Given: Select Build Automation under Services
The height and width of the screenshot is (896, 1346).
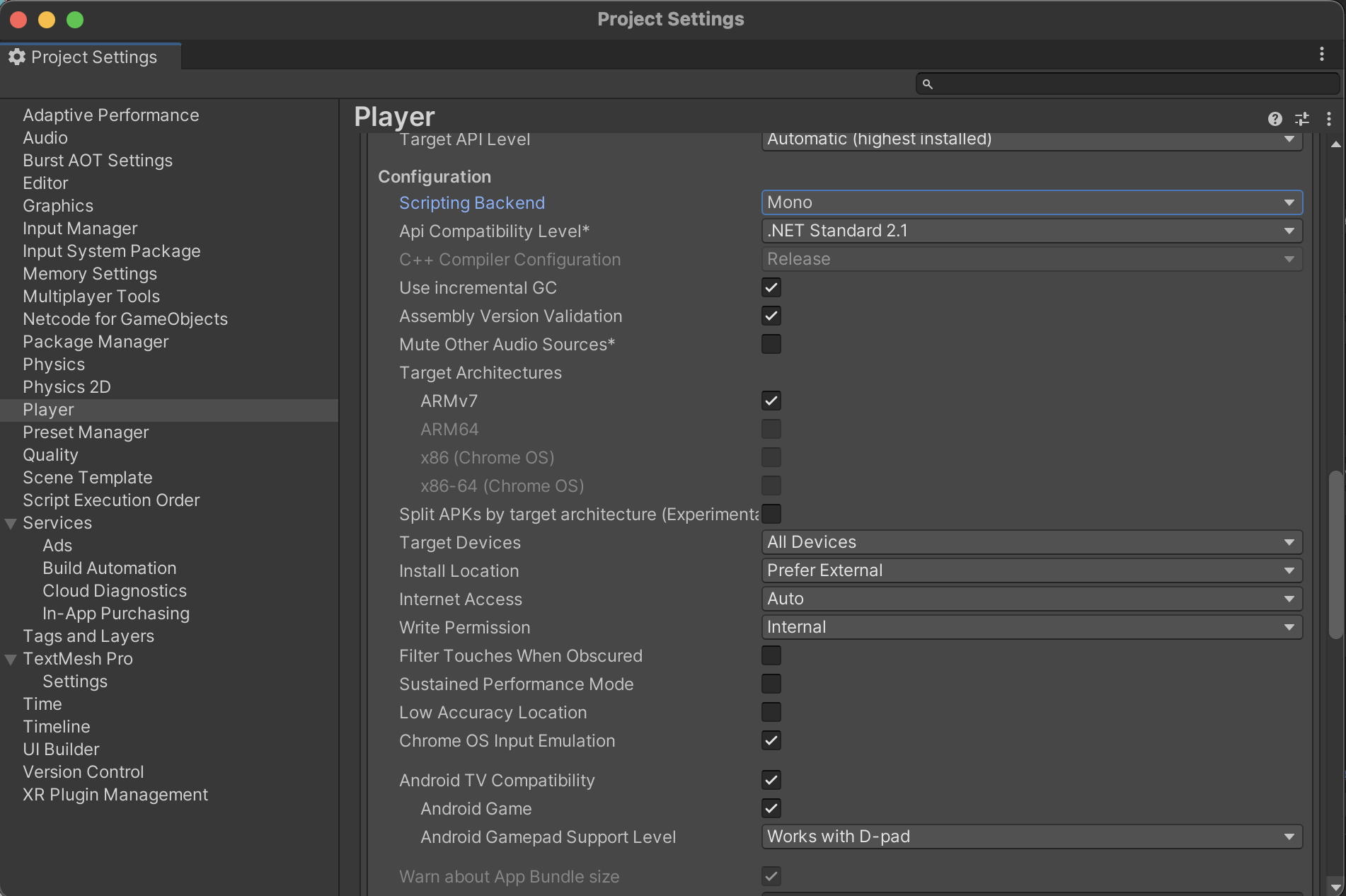Looking at the screenshot, I should click(x=110, y=568).
